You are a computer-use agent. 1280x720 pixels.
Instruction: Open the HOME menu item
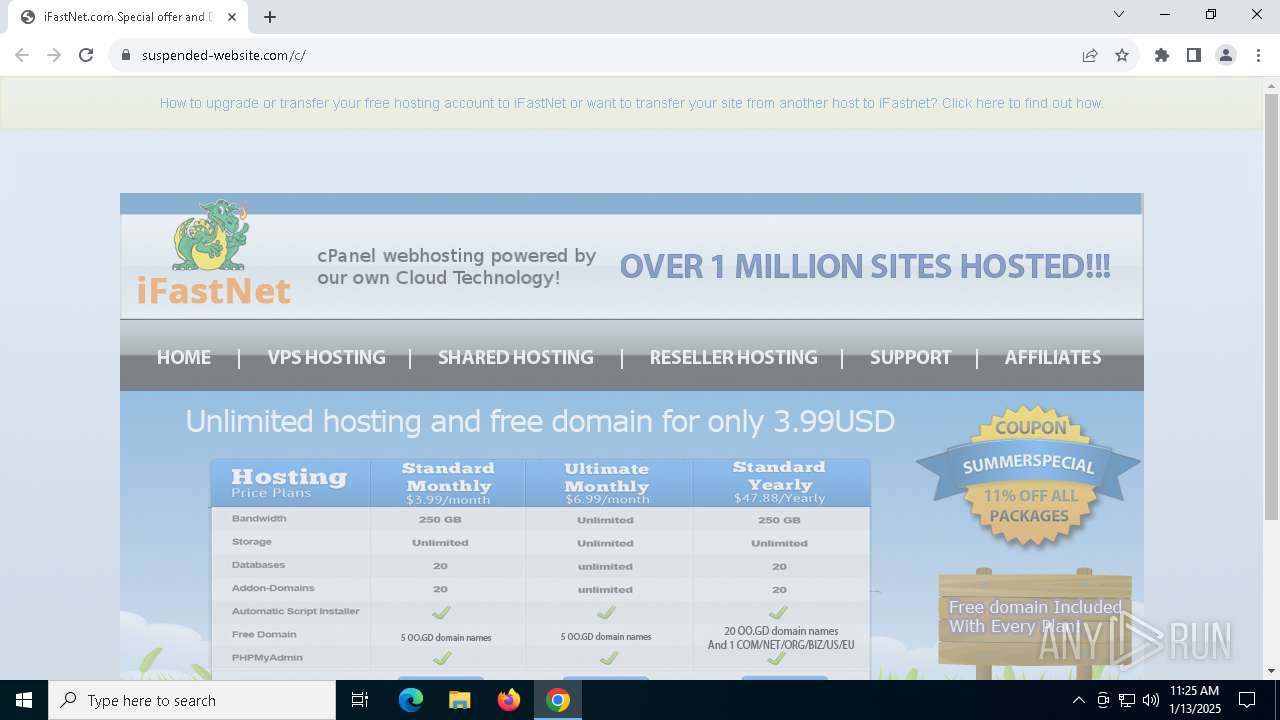[184, 357]
